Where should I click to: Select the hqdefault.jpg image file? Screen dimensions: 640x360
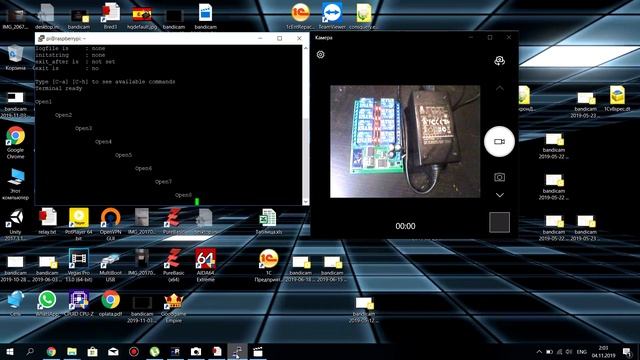(142, 17)
